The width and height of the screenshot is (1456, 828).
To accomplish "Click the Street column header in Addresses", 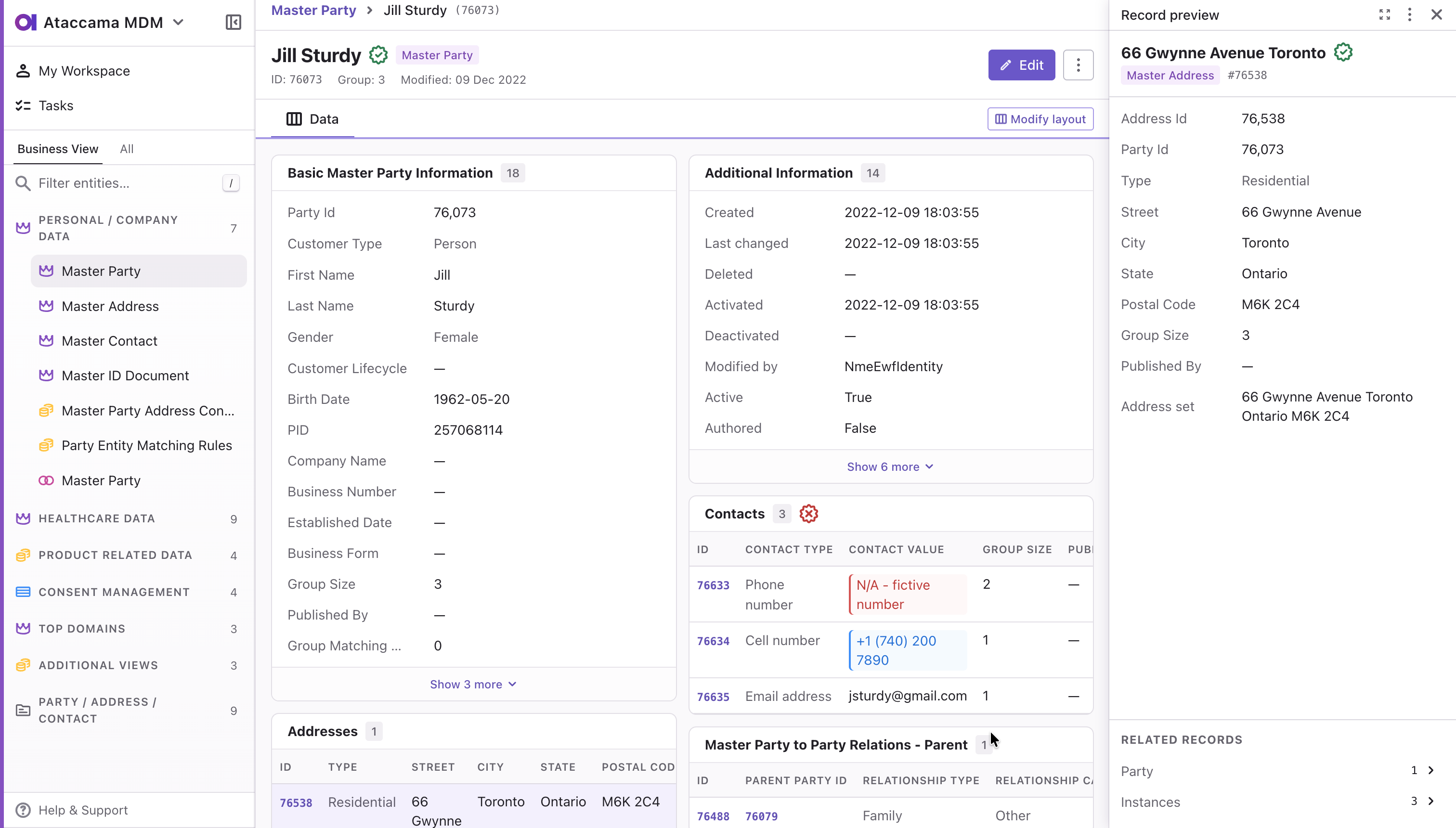I will (x=433, y=766).
